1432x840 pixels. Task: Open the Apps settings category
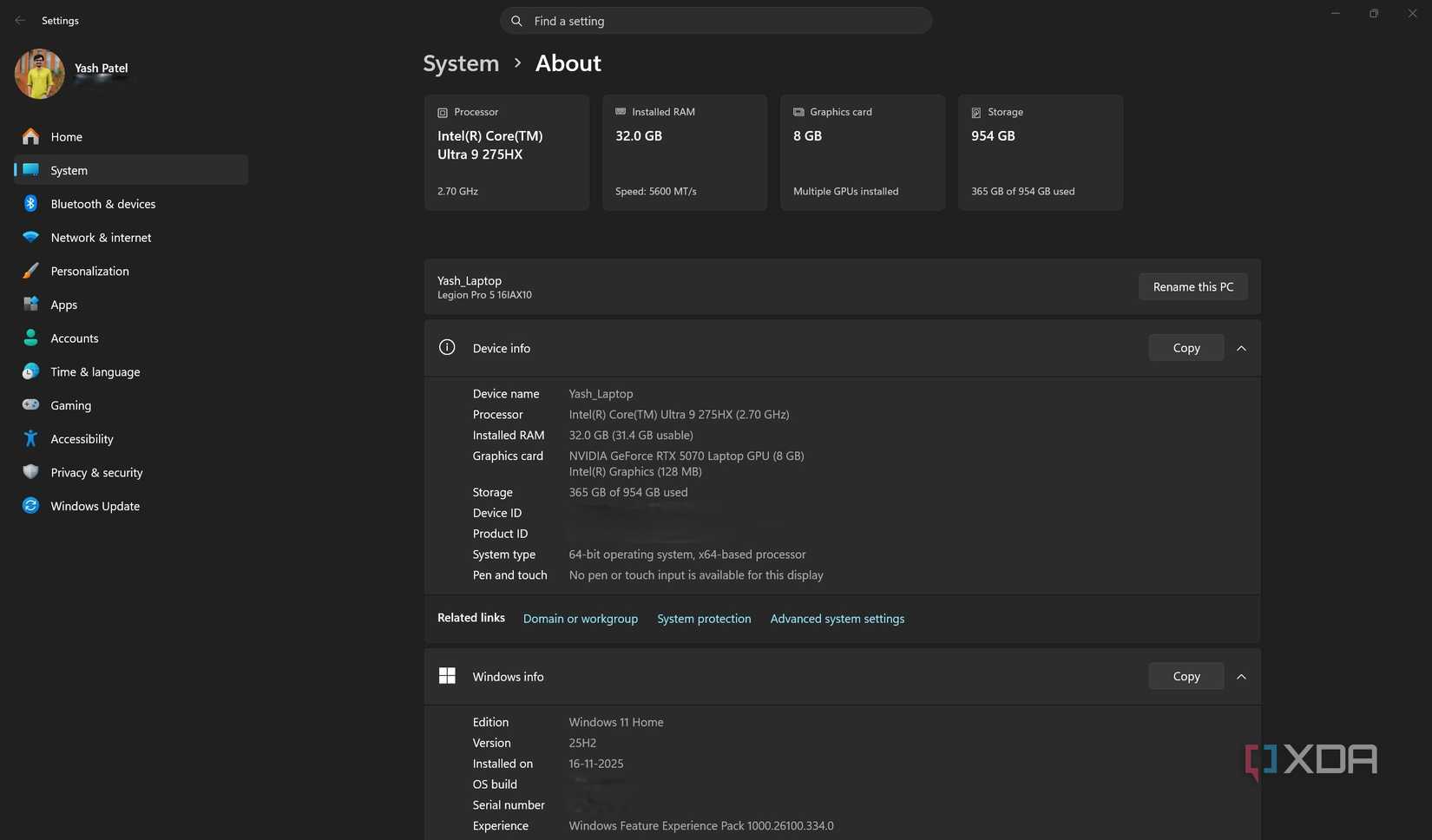tap(131, 304)
